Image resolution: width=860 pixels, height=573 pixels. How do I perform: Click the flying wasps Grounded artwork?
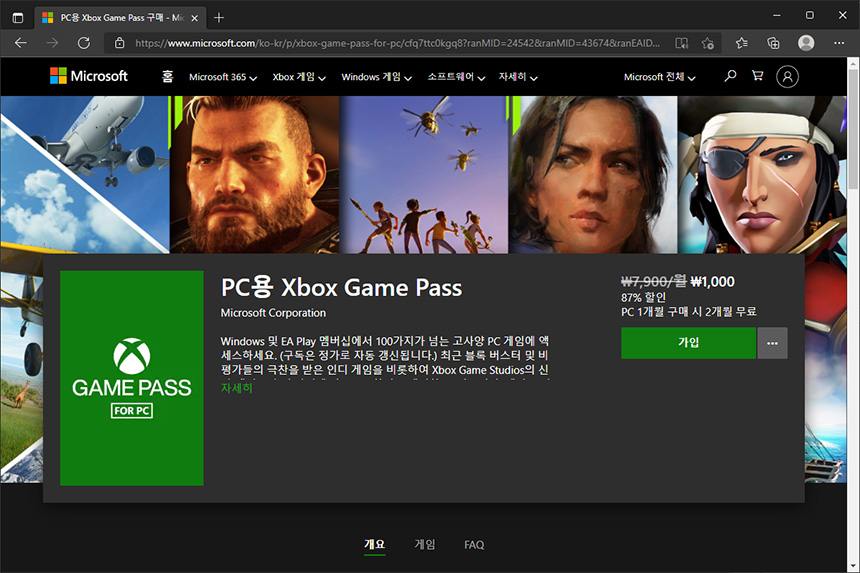423,175
